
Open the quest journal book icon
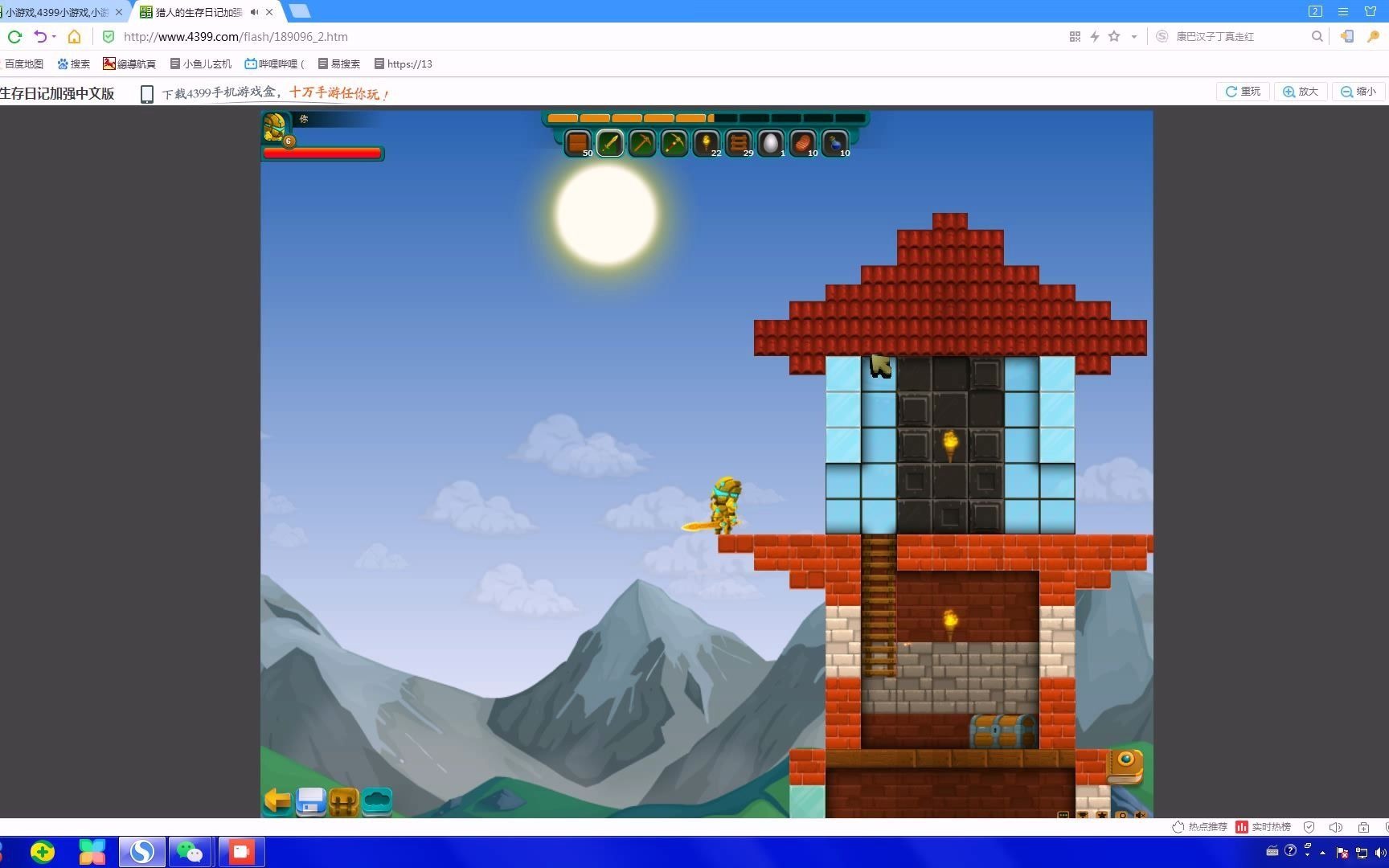pyautogui.click(x=1125, y=765)
